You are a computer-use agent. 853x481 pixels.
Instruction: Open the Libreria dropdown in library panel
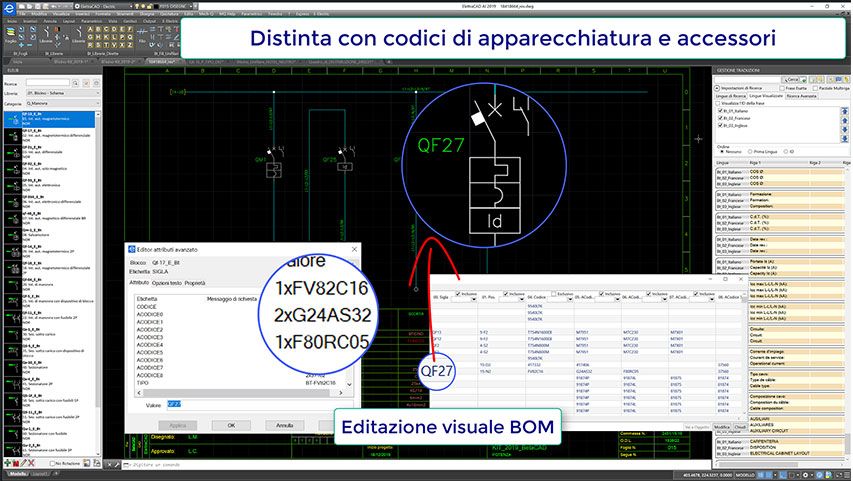coord(63,93)
